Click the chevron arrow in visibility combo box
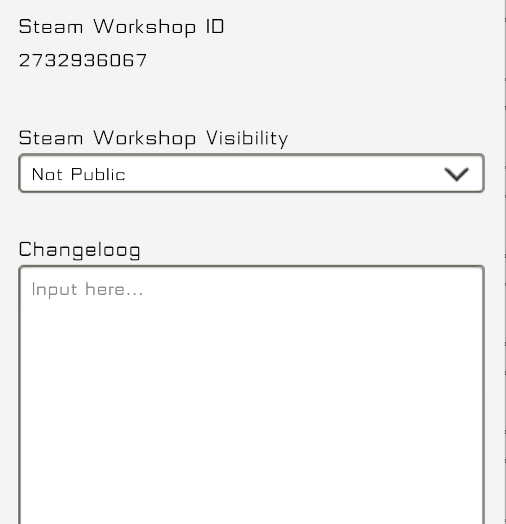Screen dimensions: 506x524 coord(457,174)
